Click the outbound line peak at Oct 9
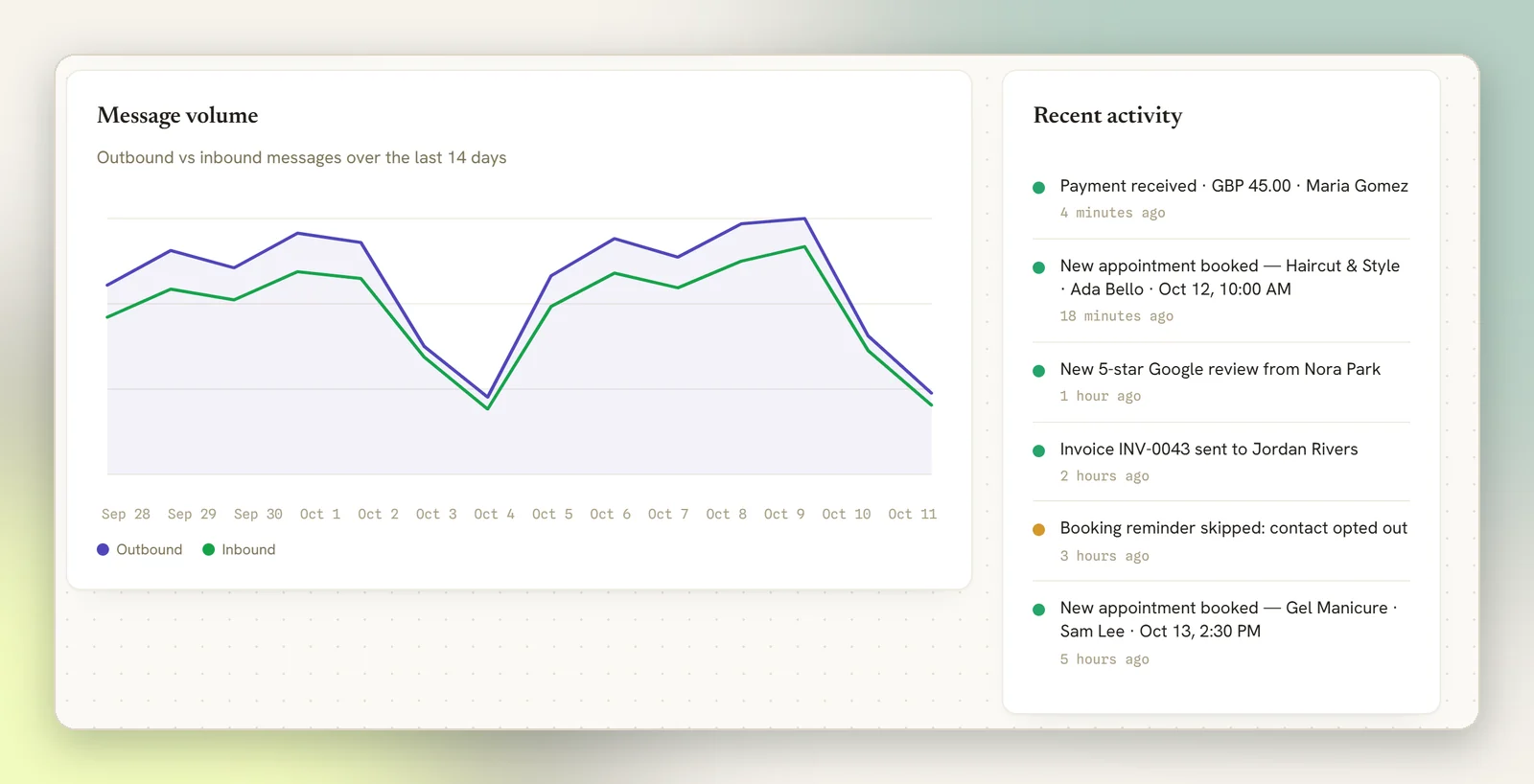The image size is (1534, 784). (x=804, y=219)
